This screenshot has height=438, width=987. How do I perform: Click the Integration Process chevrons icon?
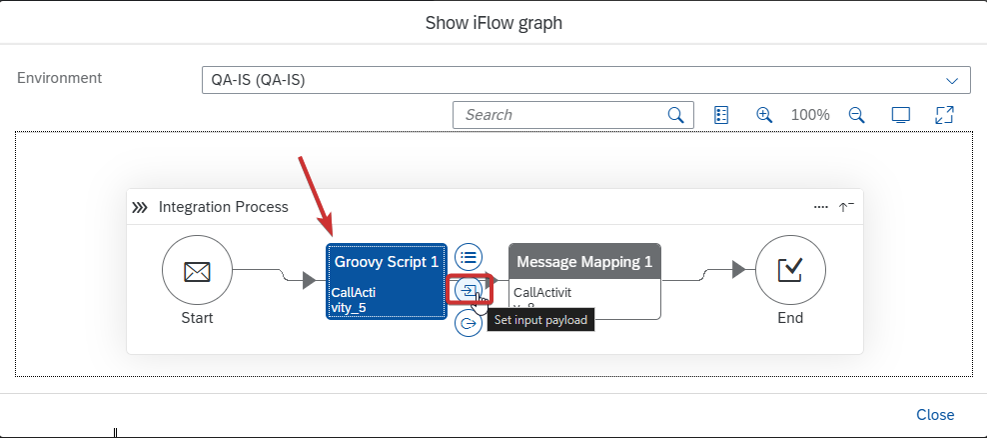140,207
